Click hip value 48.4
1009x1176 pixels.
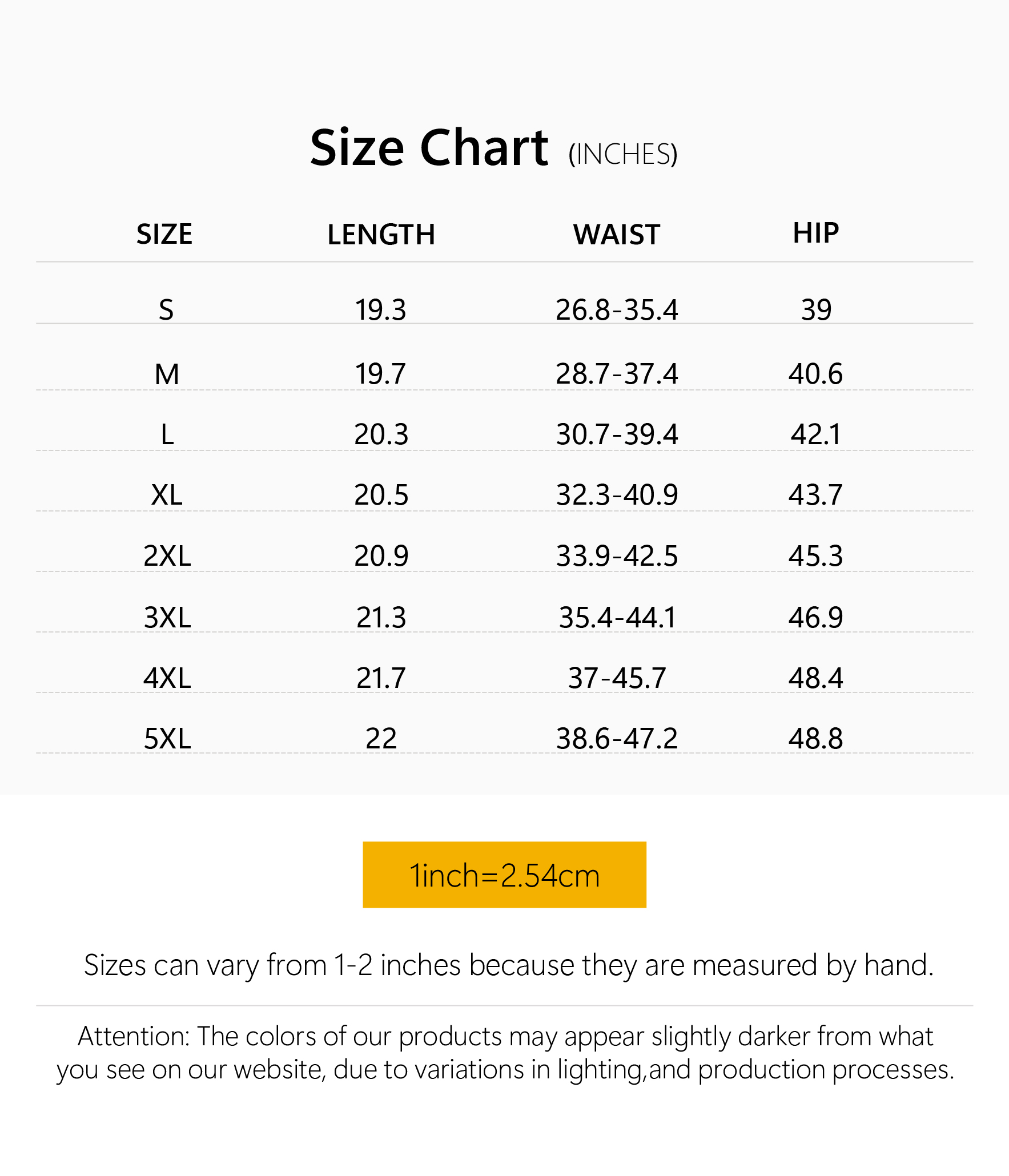click(815, 678)
